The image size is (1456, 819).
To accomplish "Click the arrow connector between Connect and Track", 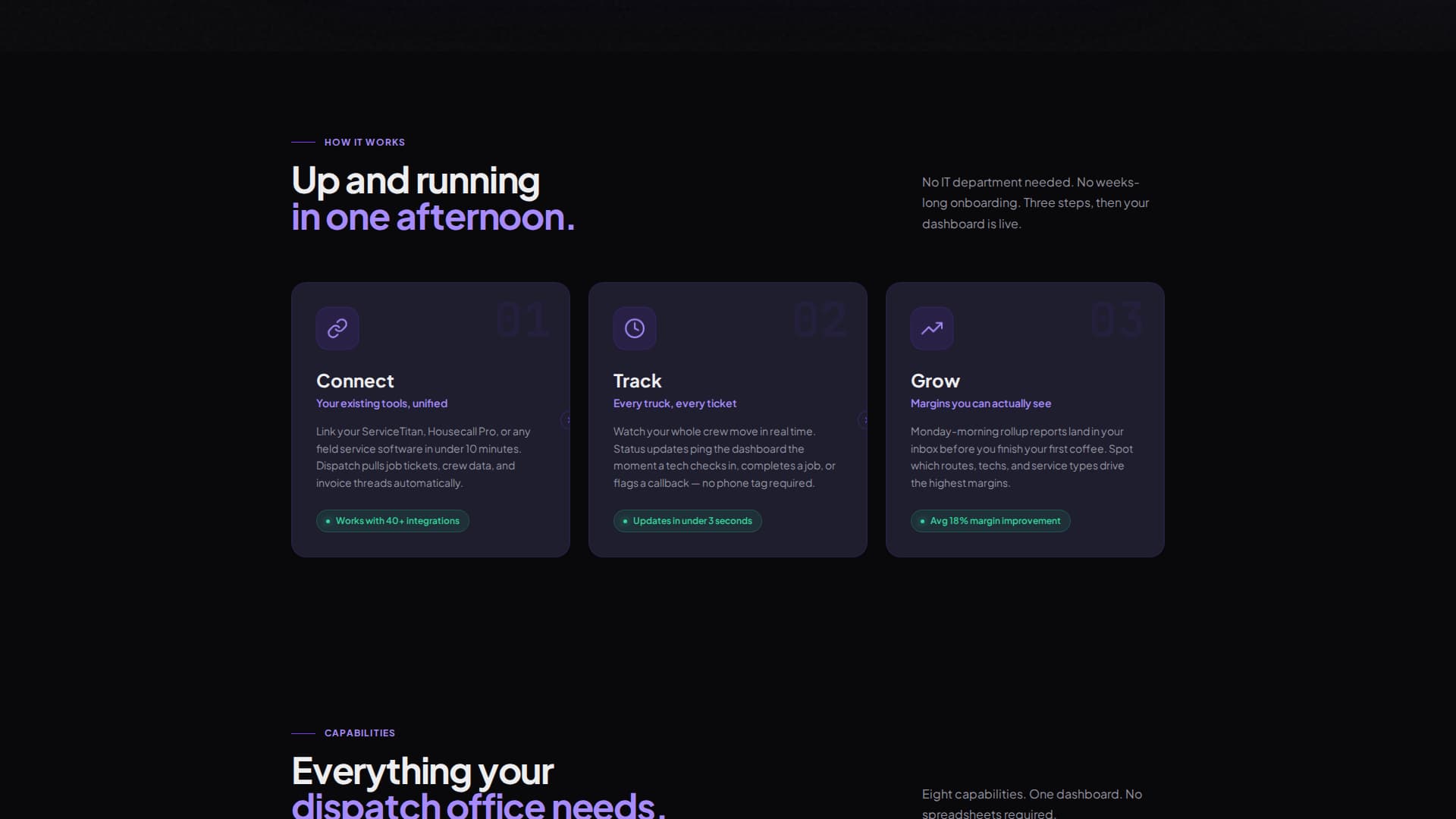I will (x=566, y=419).
